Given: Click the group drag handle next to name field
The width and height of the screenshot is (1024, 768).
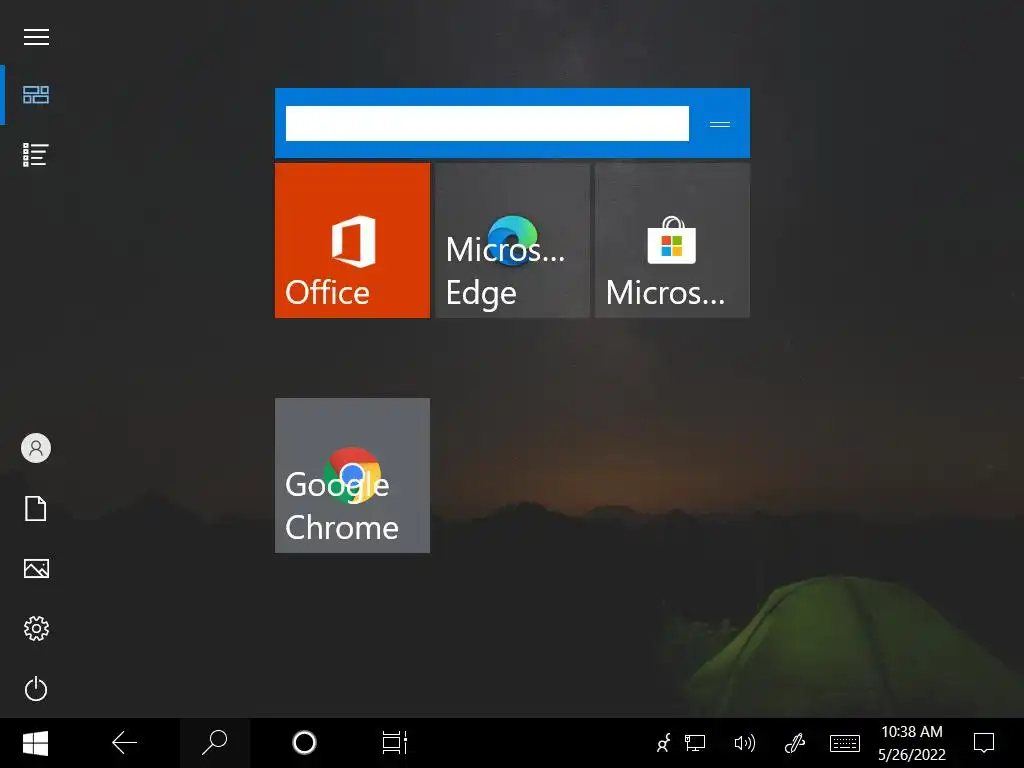Looking at the screenshot, I should tap(720, 124).
